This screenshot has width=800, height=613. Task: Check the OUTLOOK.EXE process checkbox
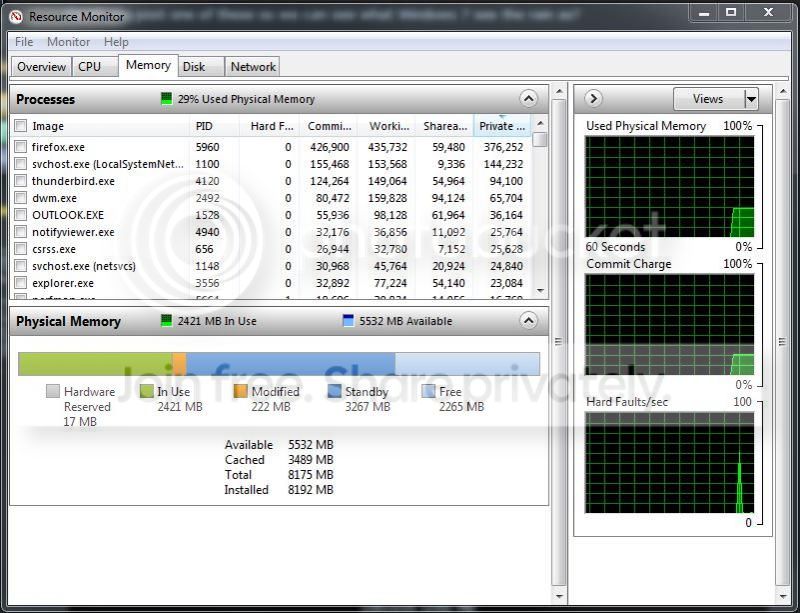20,215
